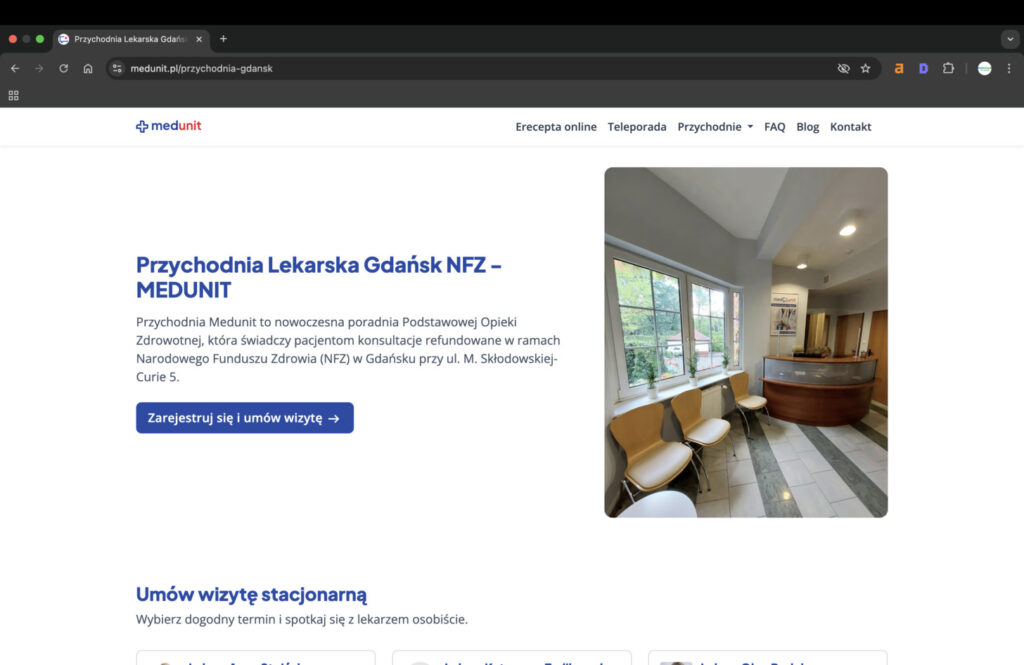Click the medunit logo

click(168, 126)
